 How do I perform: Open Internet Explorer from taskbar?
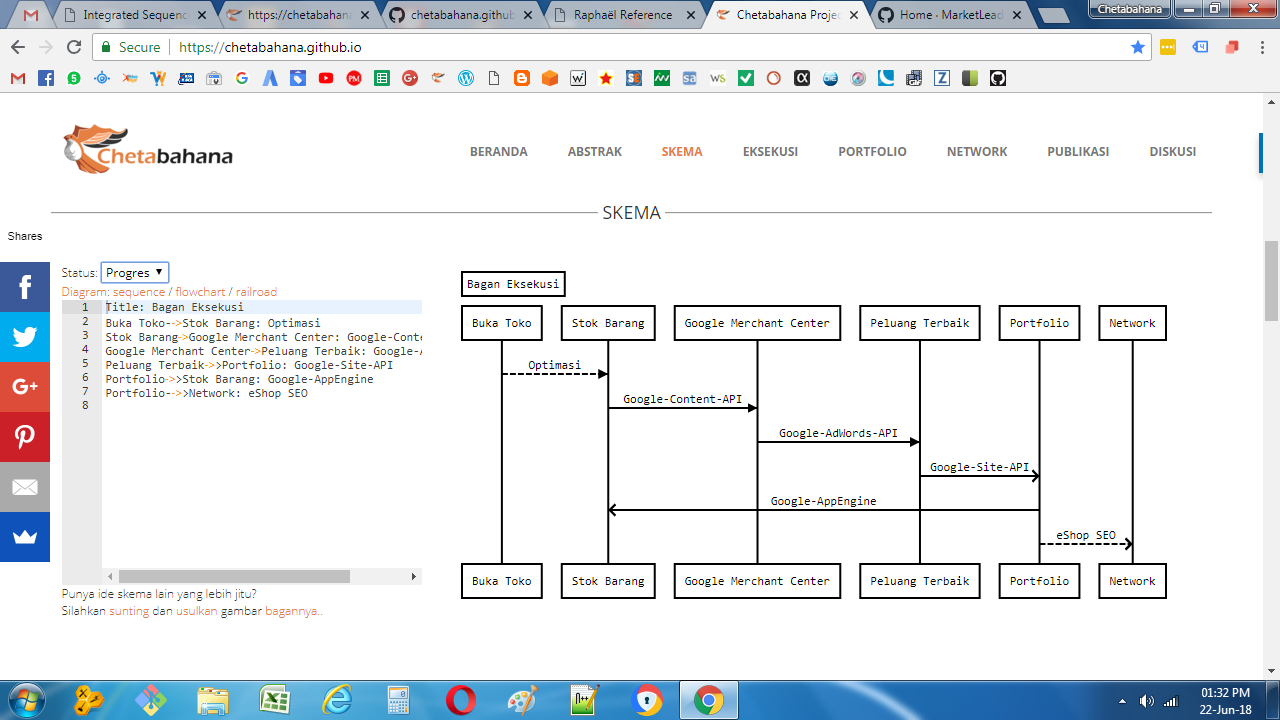(x=337, y=700)
